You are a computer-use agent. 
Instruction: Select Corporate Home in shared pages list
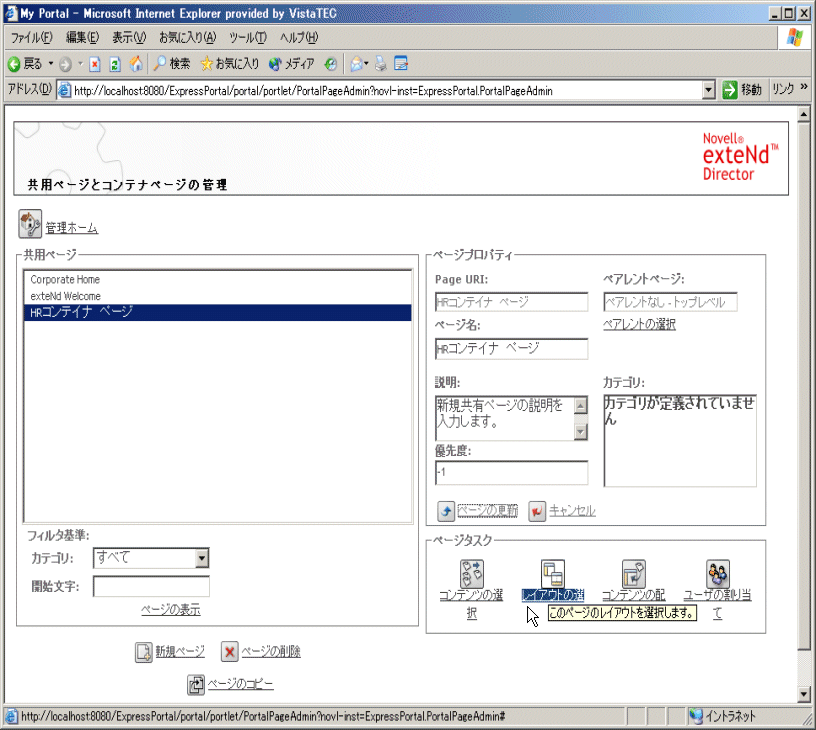coord(218,279)
